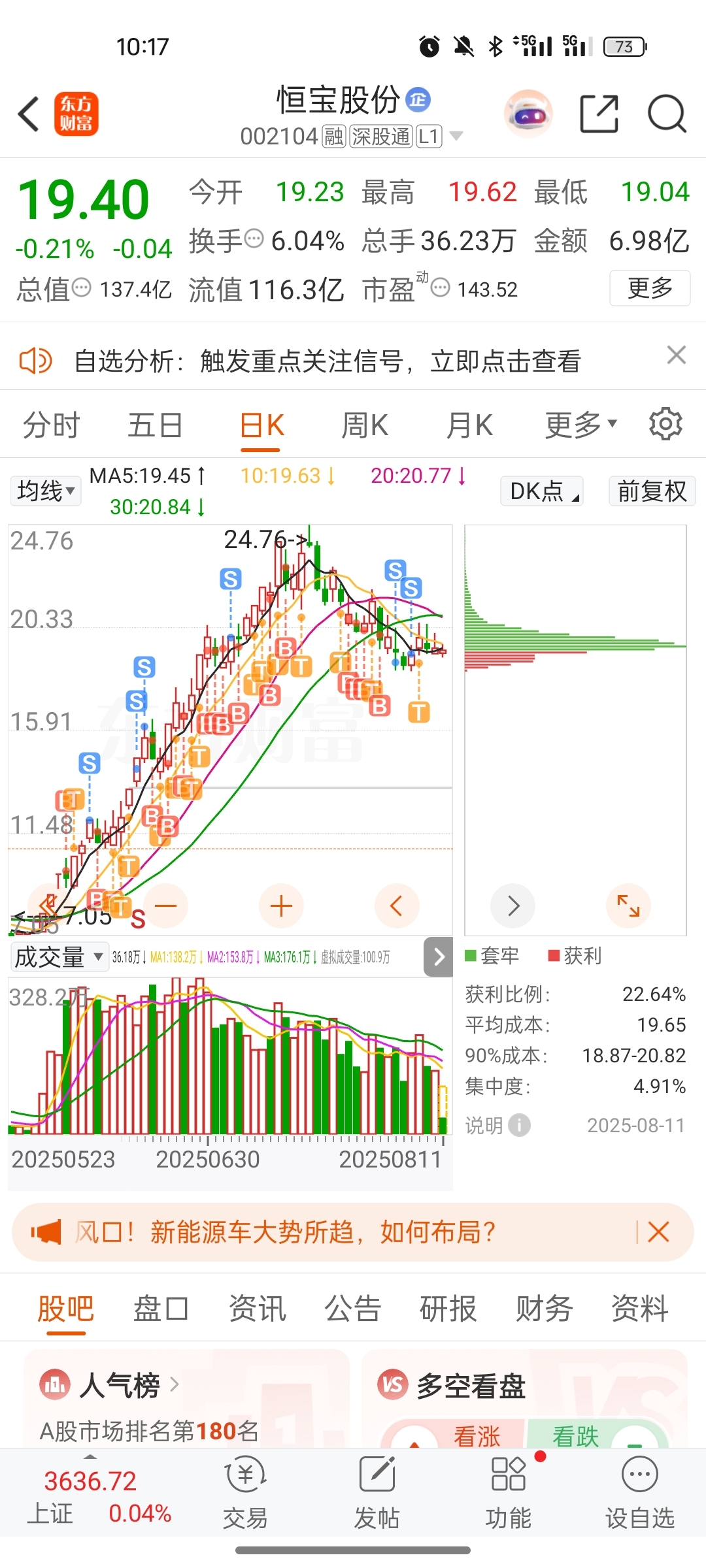Tap the 24.76 high price marker
Image resolution: width=706 pixels, height=1568 pixels.
click(x=265, y=539)
